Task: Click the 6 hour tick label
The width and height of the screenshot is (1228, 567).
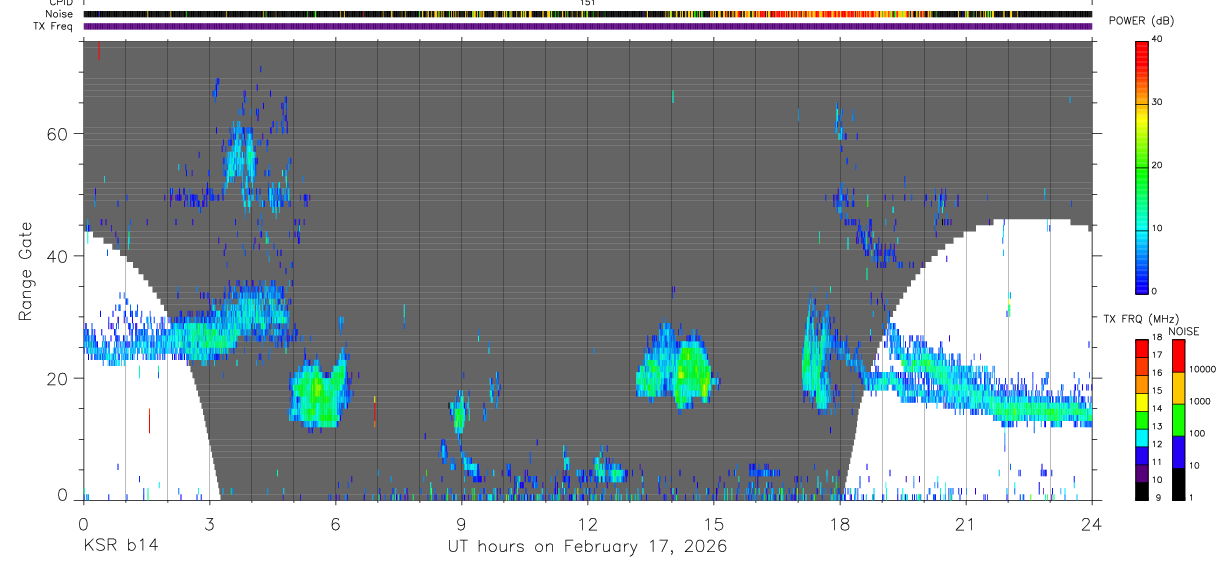Action: point(335,523)
